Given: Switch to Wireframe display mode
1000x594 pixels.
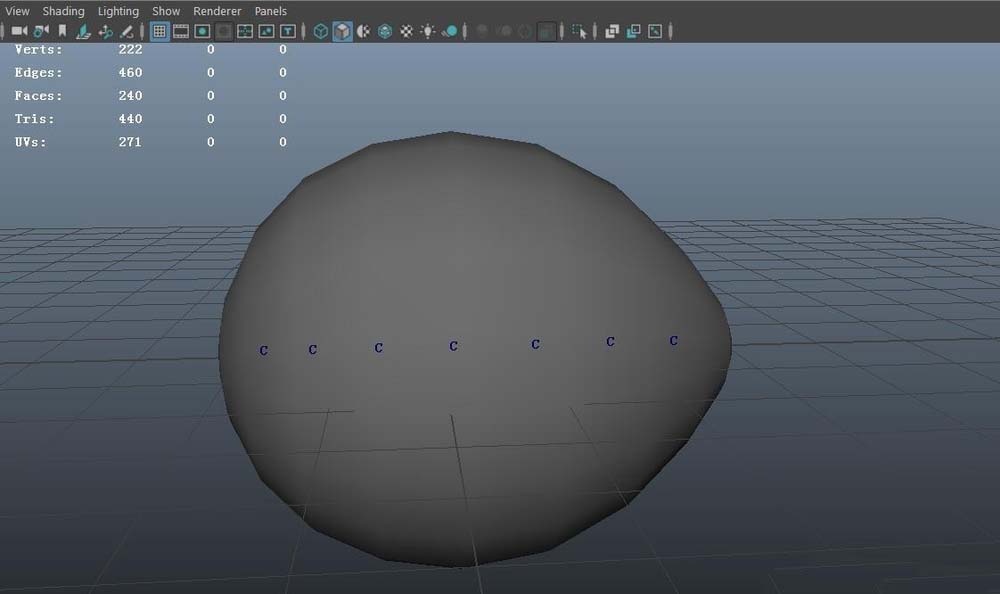Looking at the screenshot, I should pos(321,31).
